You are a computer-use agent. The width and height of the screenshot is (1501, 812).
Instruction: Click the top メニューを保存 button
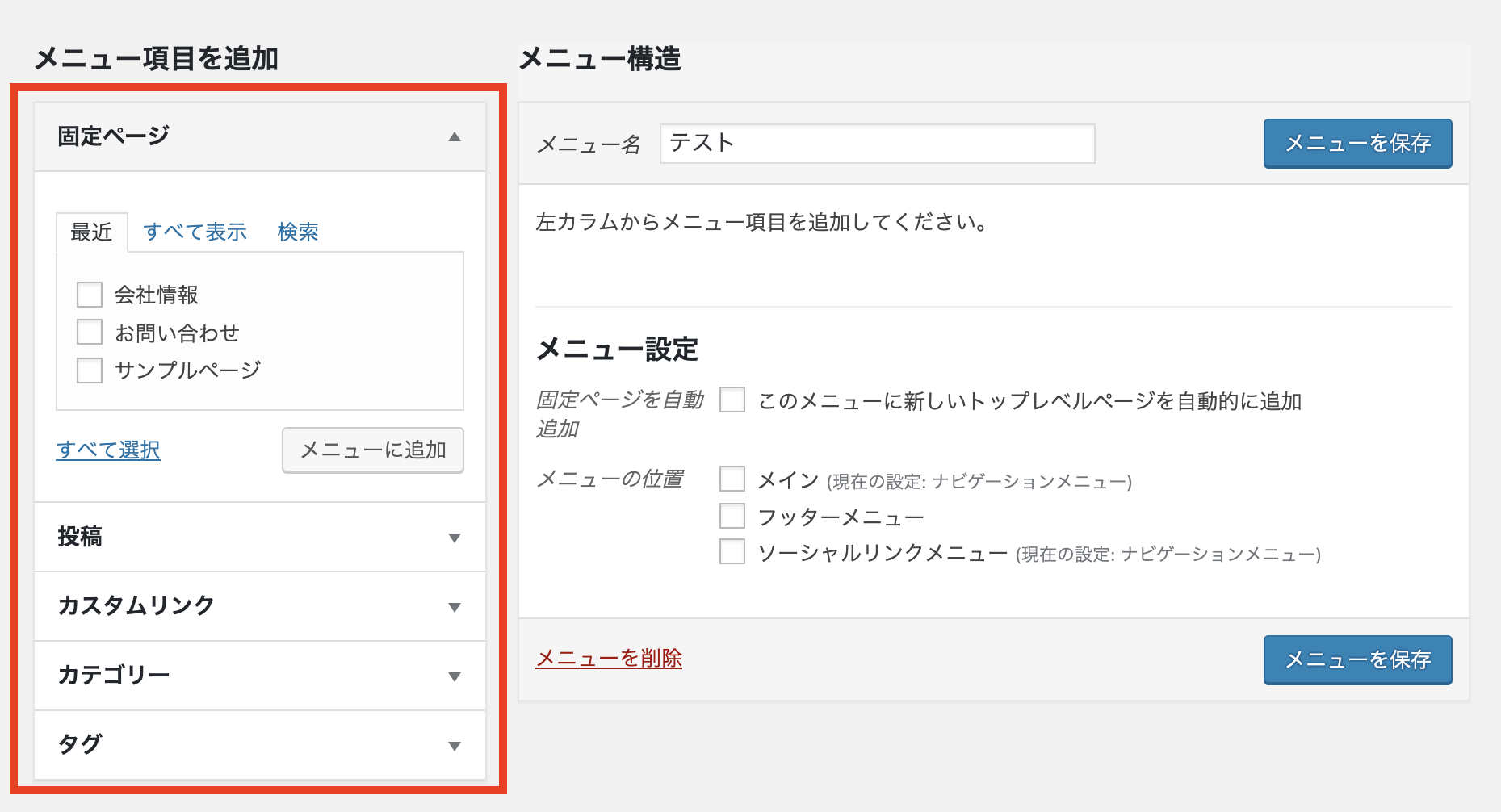(1357, 143)
